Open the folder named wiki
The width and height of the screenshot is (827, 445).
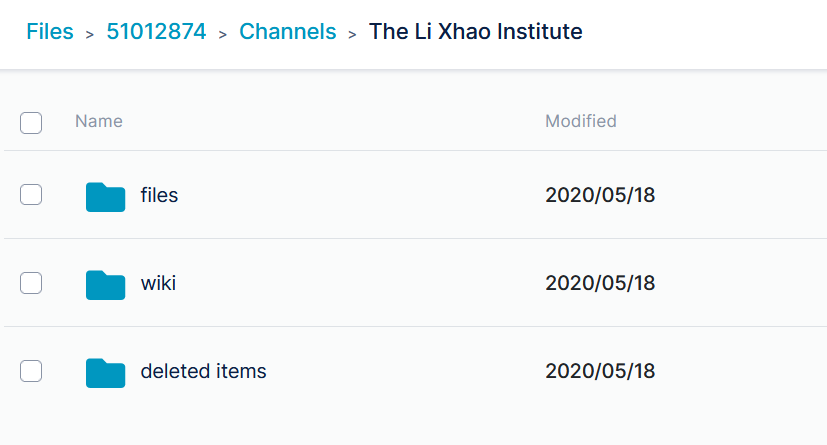[x=158, y=283]
